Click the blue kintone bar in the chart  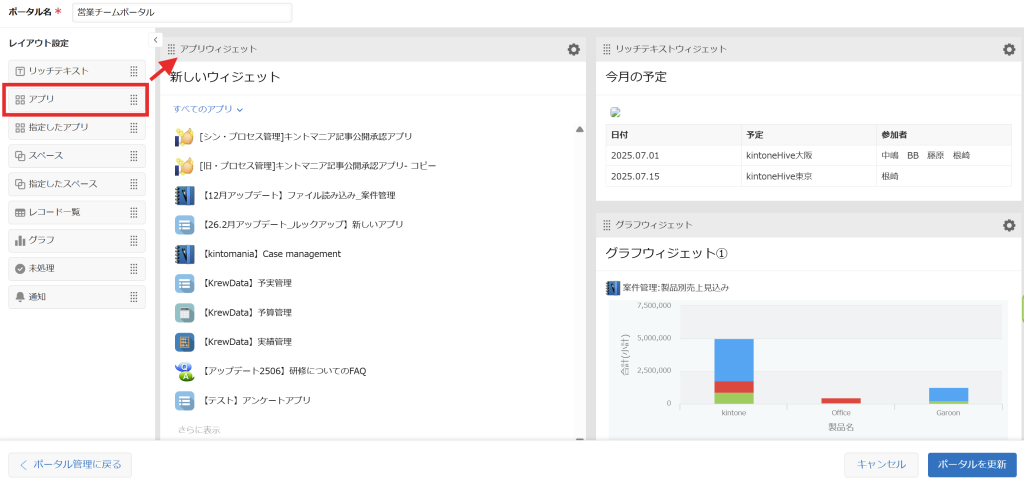tap(734, 358)
